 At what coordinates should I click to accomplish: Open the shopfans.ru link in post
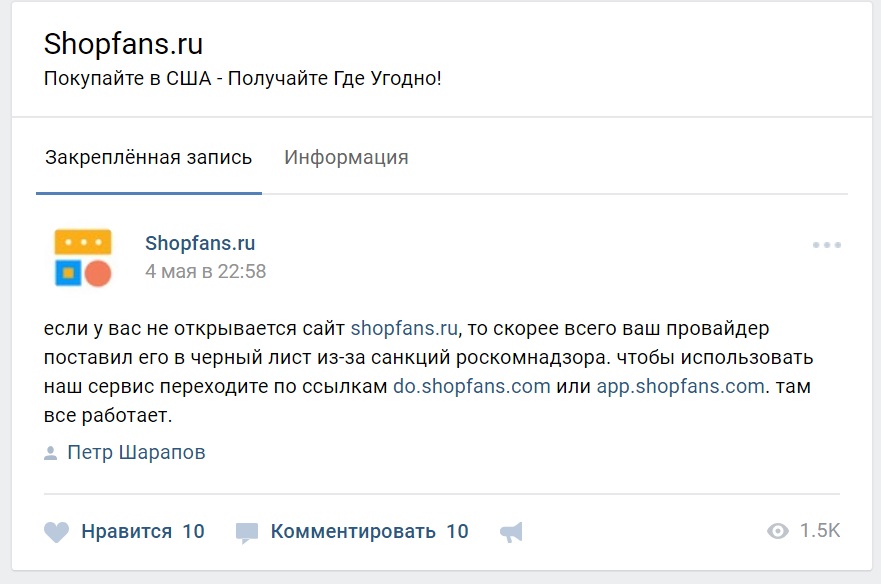coord(404,328)
